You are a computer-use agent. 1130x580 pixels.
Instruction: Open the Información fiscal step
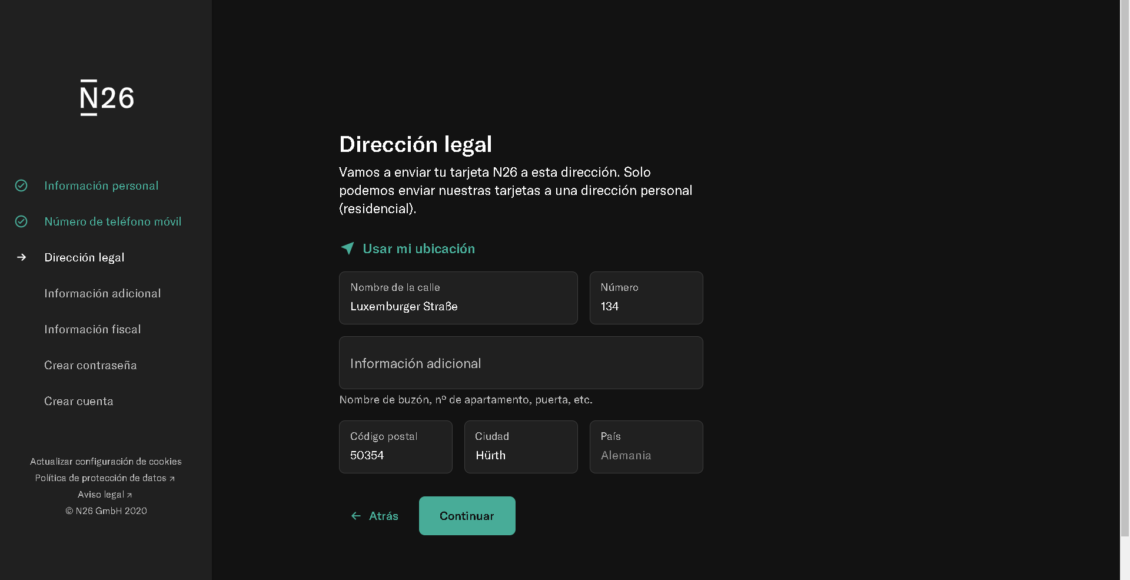92,329
